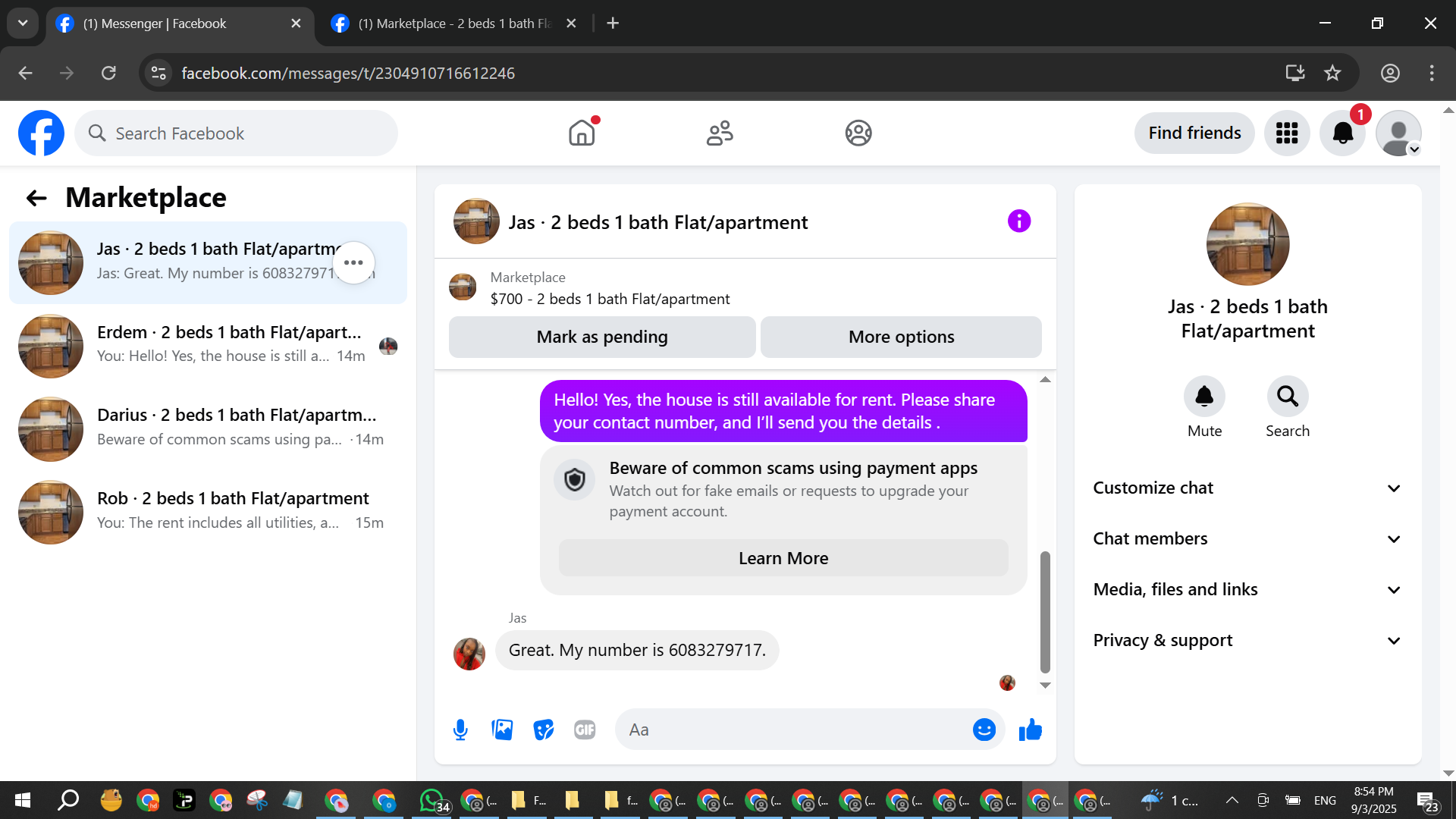This screenshot has height=819, width=1456.
Task: Click the chat scrollbar thumb
Action: click(1045, 613)
